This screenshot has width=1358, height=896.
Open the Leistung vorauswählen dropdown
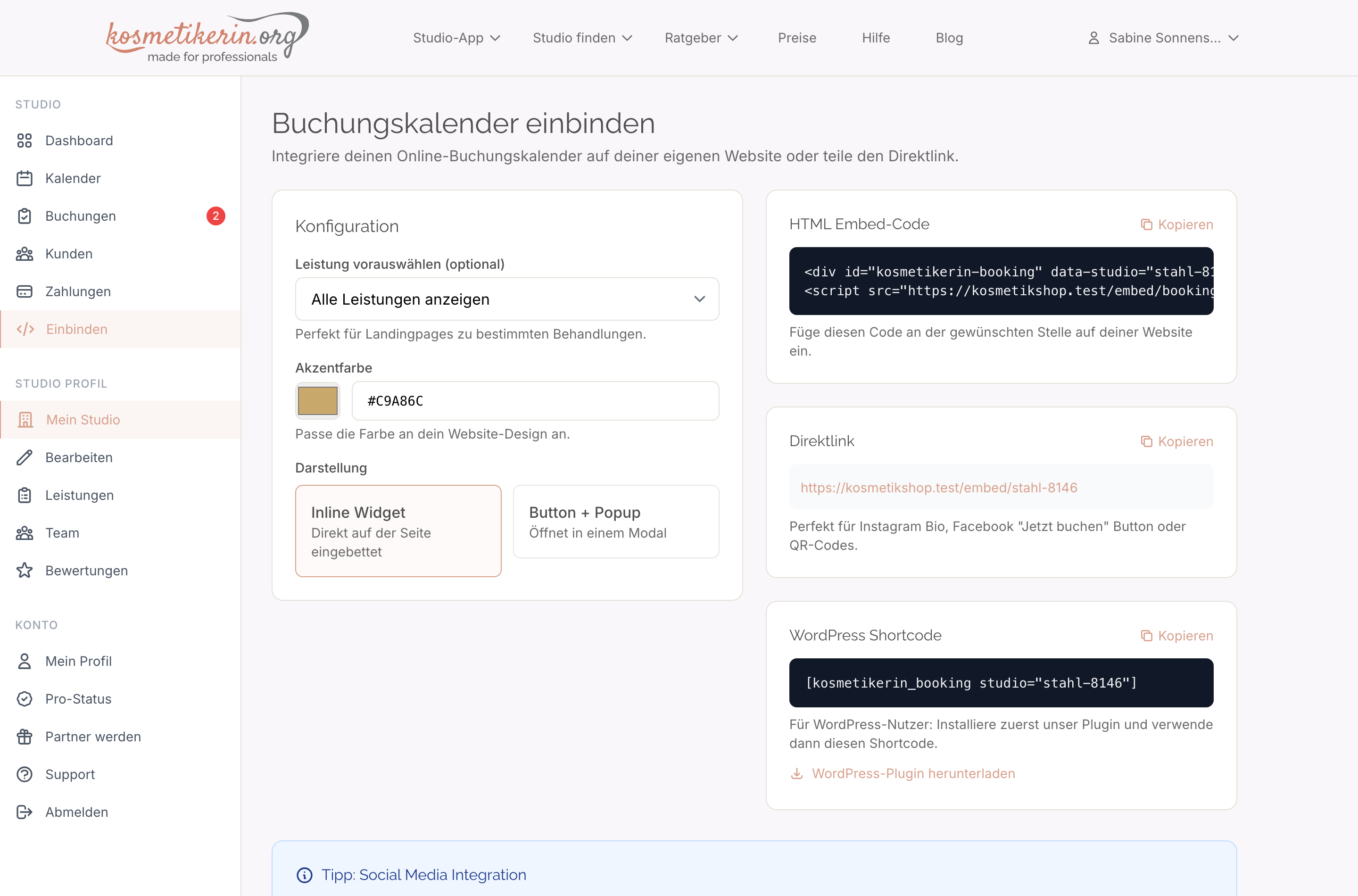[x=507, y=299]
